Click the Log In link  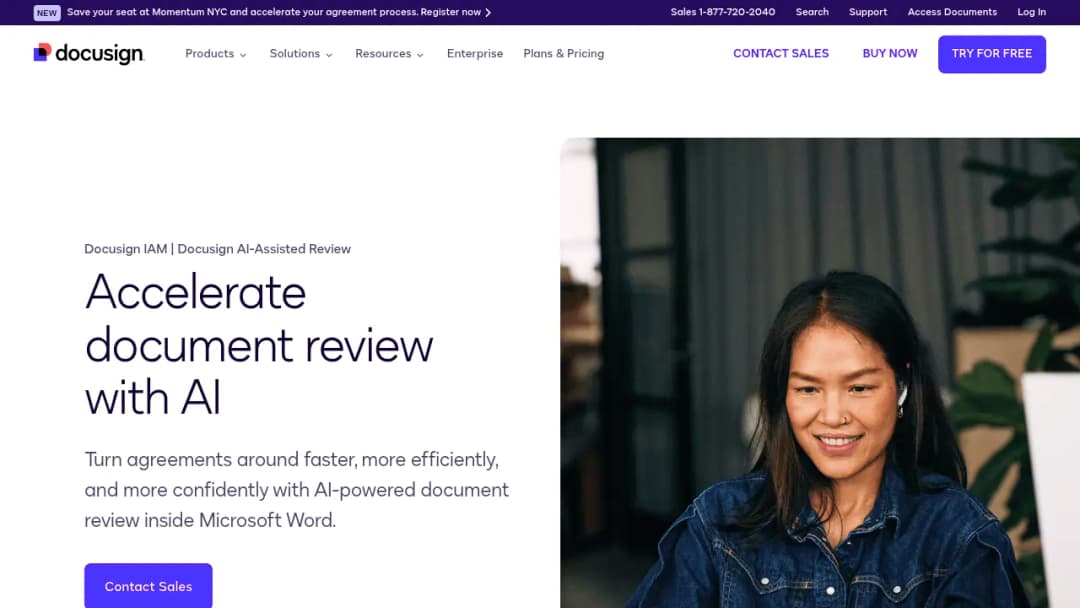pos(1031,12)
